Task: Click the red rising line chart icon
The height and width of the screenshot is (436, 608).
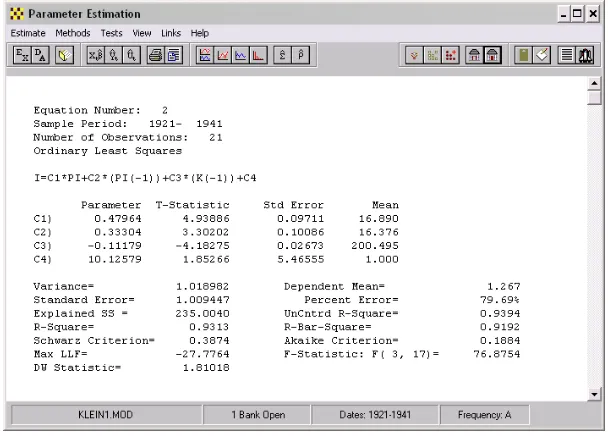Action: [223, 55]
